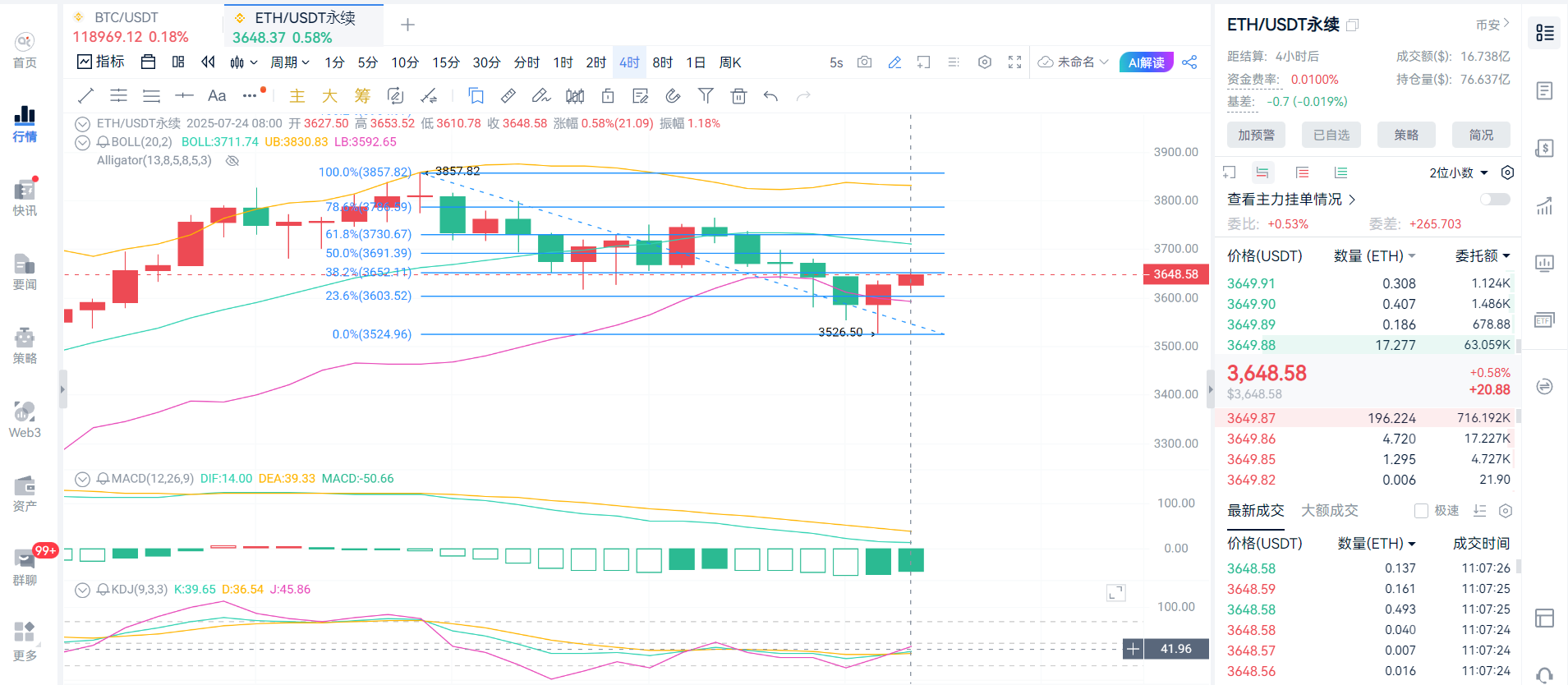Screen dimensions: 1568x685
Task: Expand the KDJ panel with the maximize icon
Action: tap(1115, 593)
